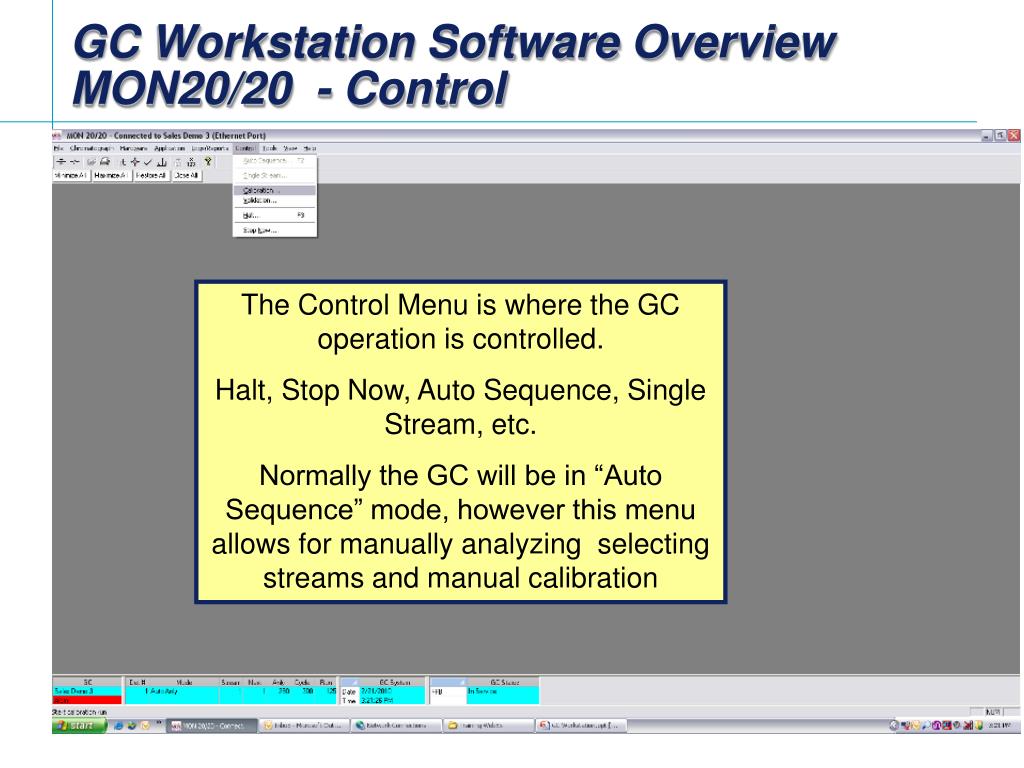Open the Inbox Outlook taskbar button
The image size is (1024, 768).
click(304, 726)
